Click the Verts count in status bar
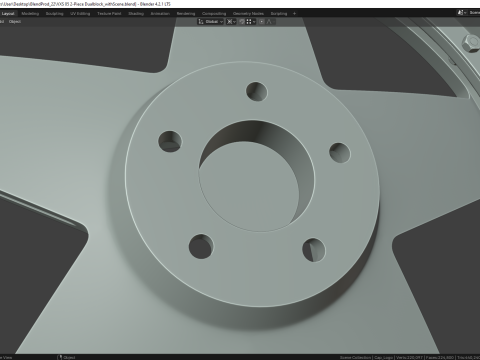The height and width of the screenshot is (360, 480). point(409,357)
